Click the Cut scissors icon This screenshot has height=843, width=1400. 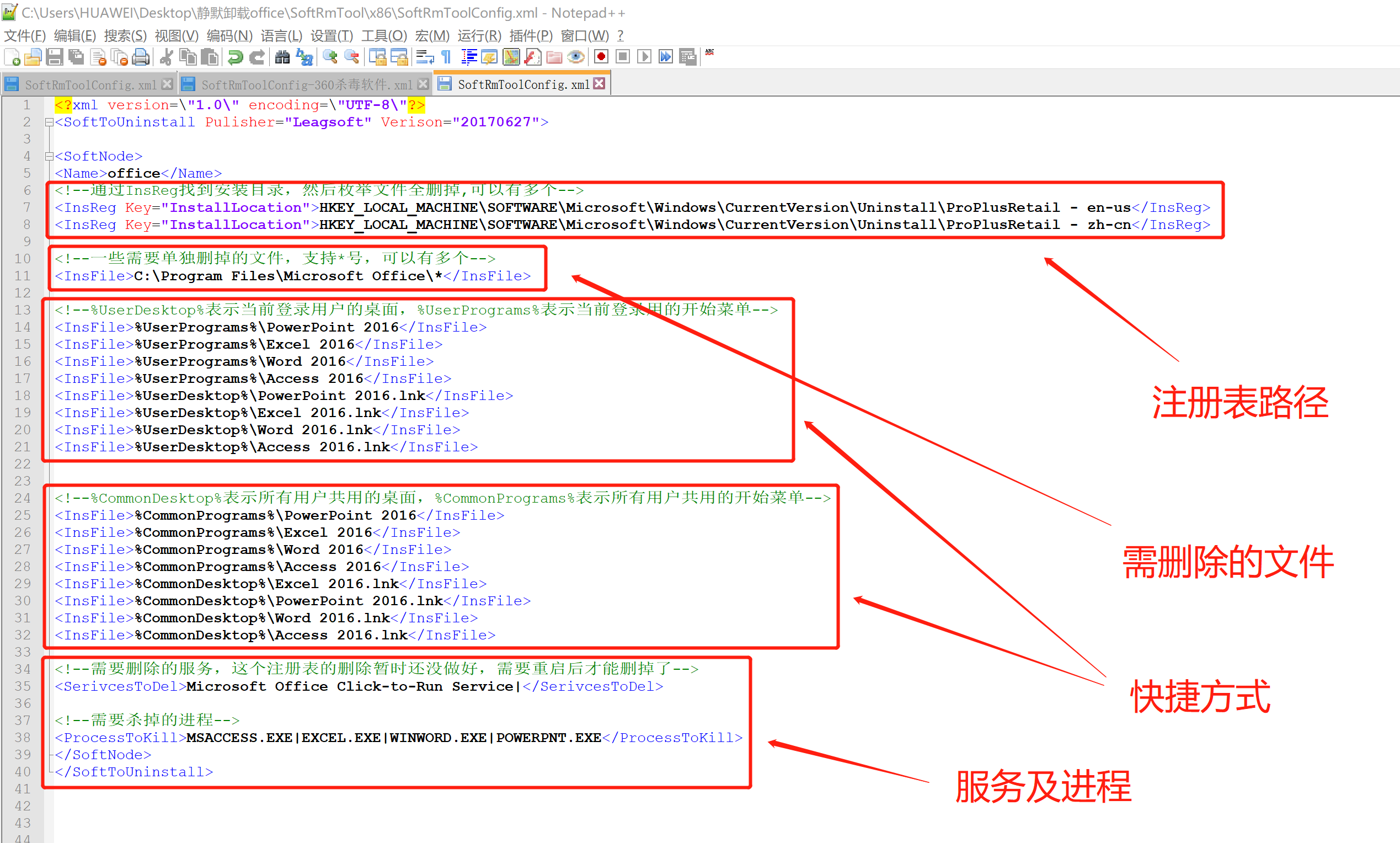[167, 57]
